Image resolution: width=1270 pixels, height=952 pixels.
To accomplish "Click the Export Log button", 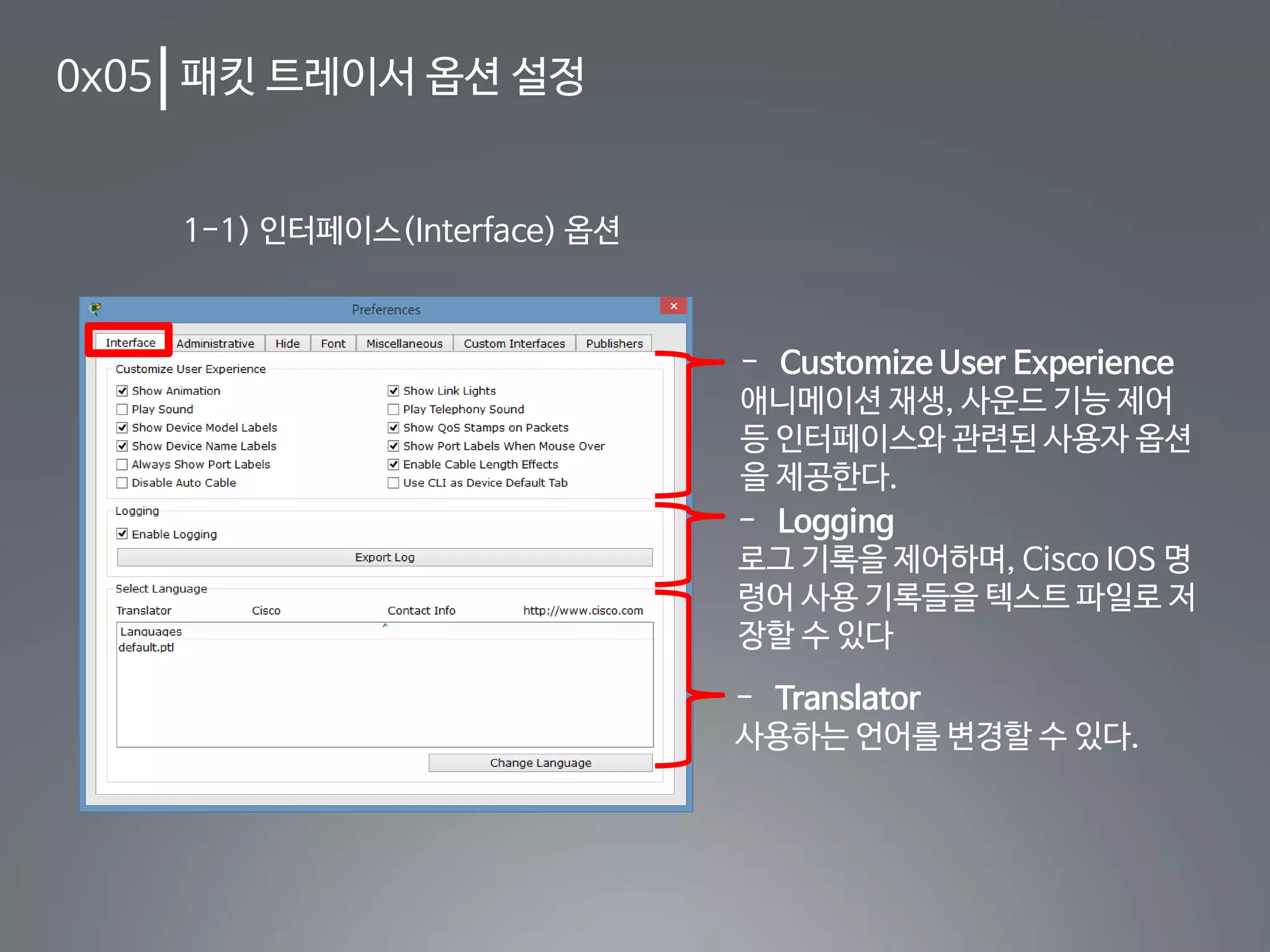I will 384,557.
